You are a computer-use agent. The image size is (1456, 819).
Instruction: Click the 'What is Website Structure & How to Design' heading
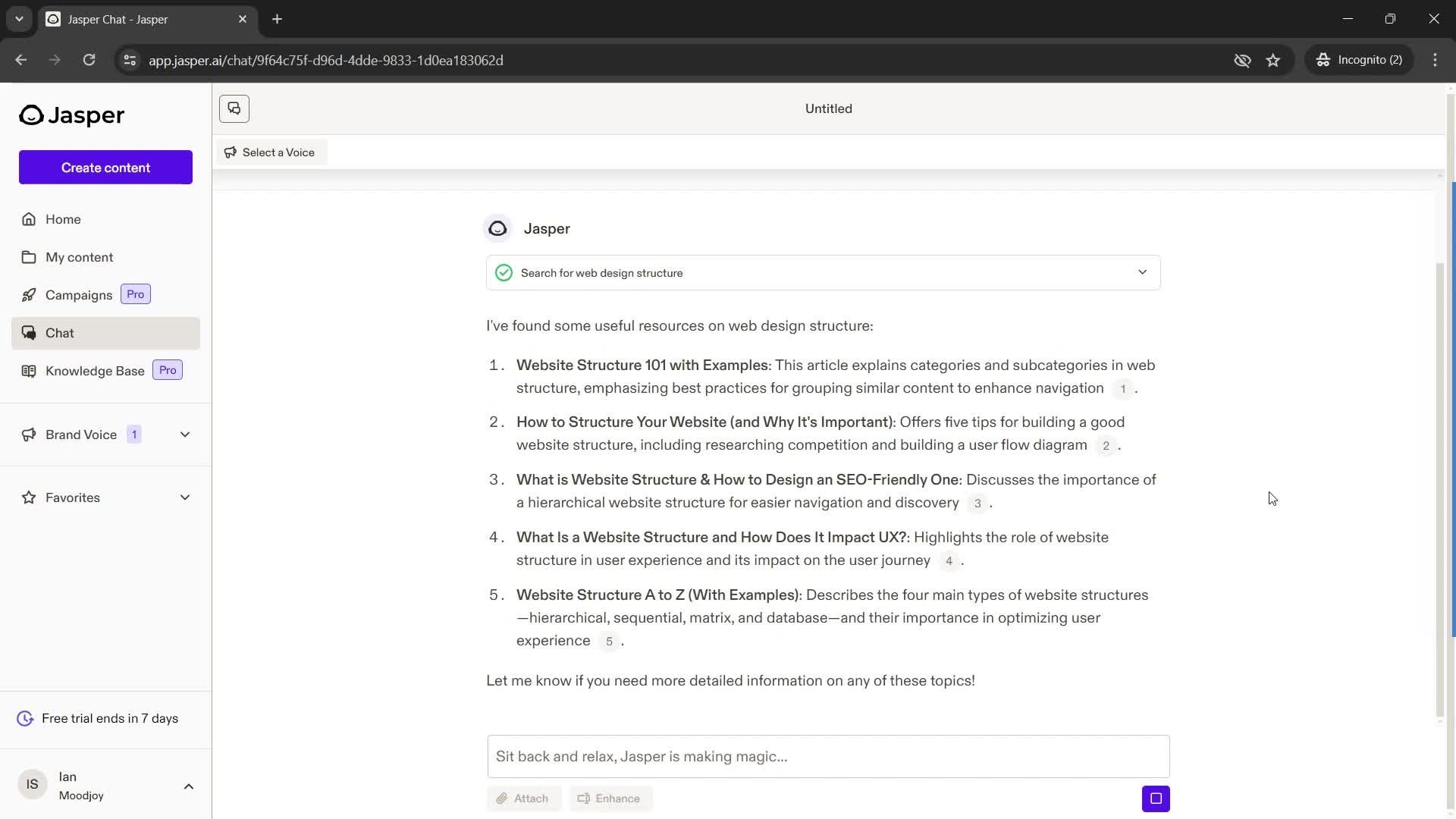click(738, 480)
